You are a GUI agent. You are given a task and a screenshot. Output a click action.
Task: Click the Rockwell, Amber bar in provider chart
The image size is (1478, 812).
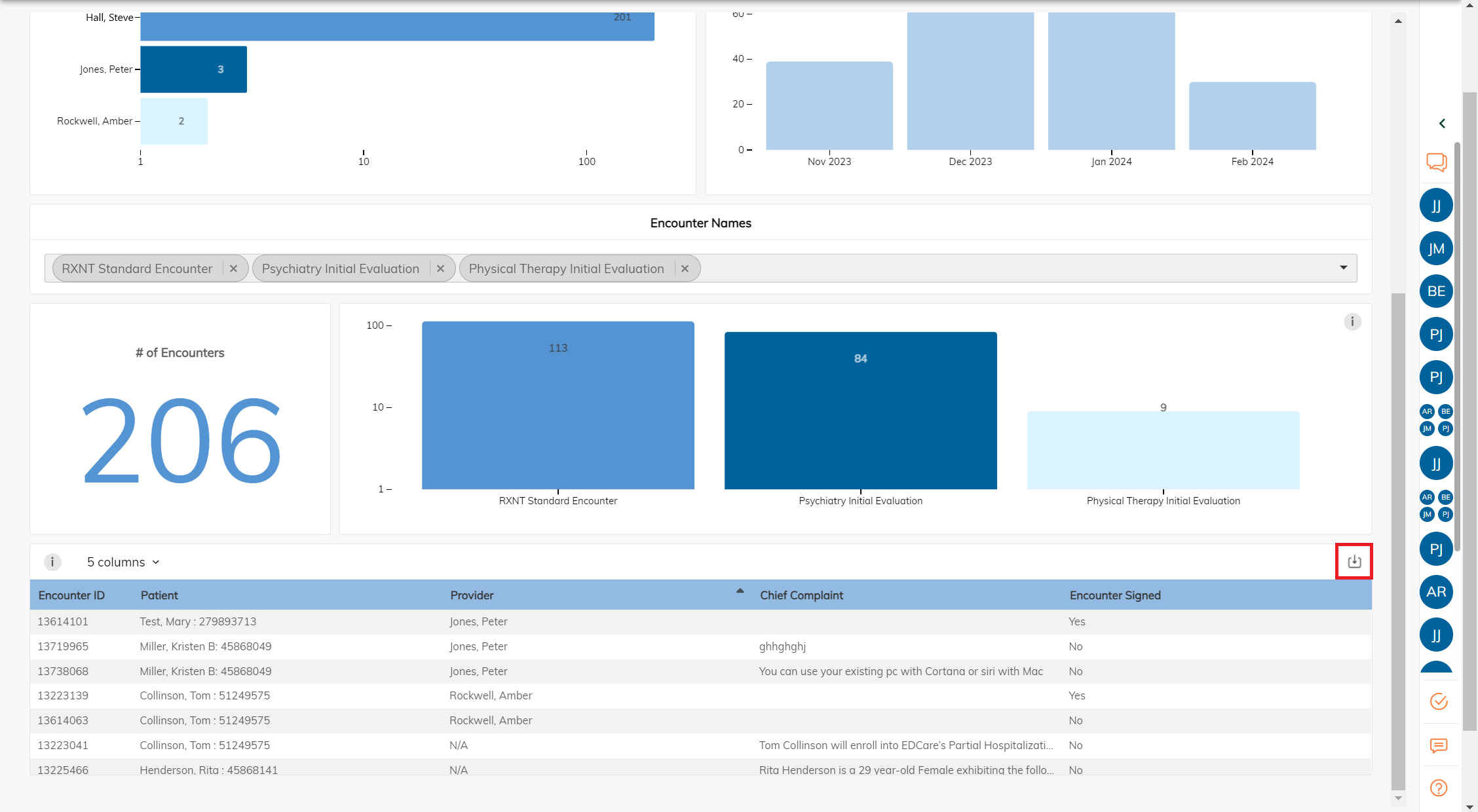tap(174, 121)
